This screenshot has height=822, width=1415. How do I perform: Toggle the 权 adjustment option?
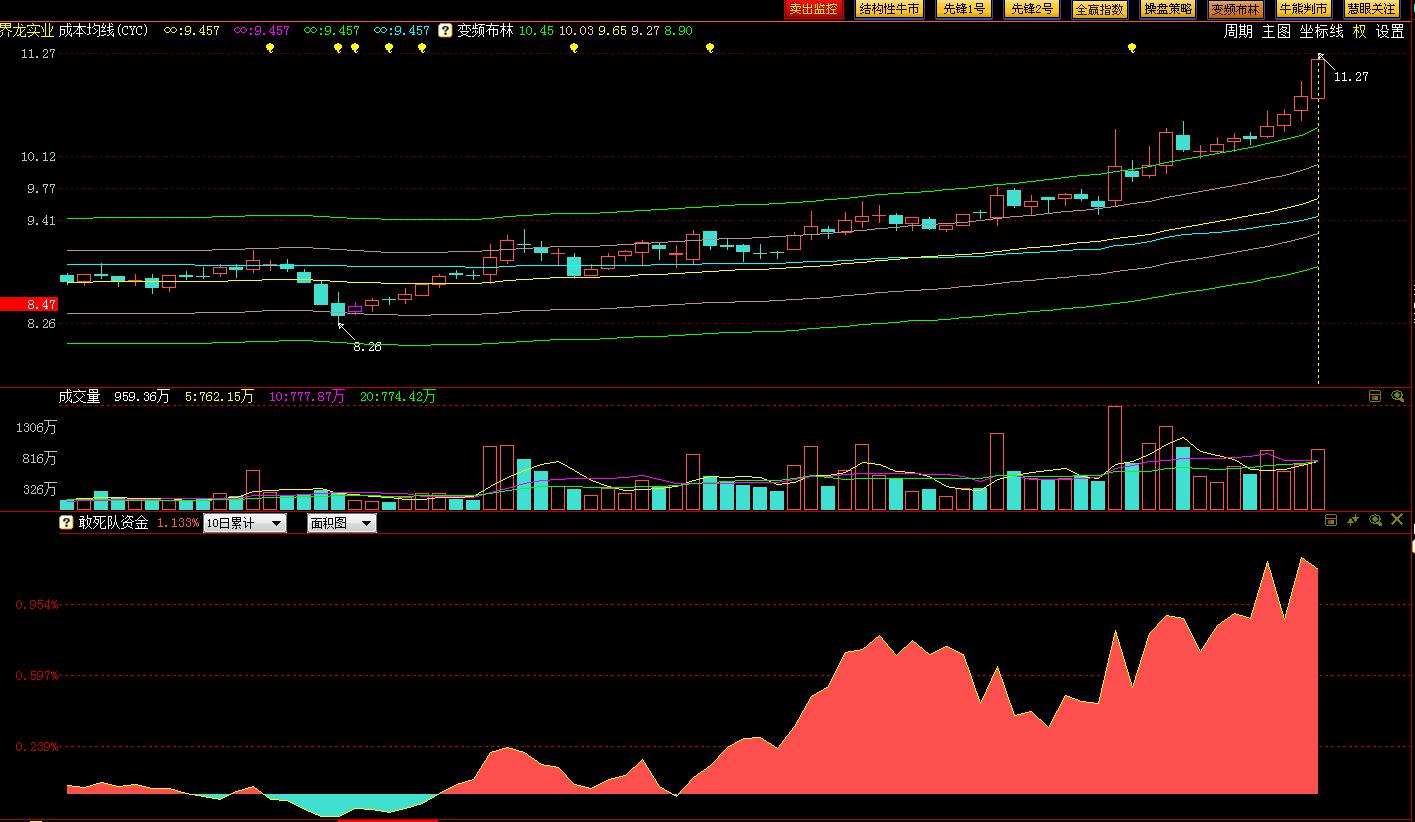[x=1359, y=31]
